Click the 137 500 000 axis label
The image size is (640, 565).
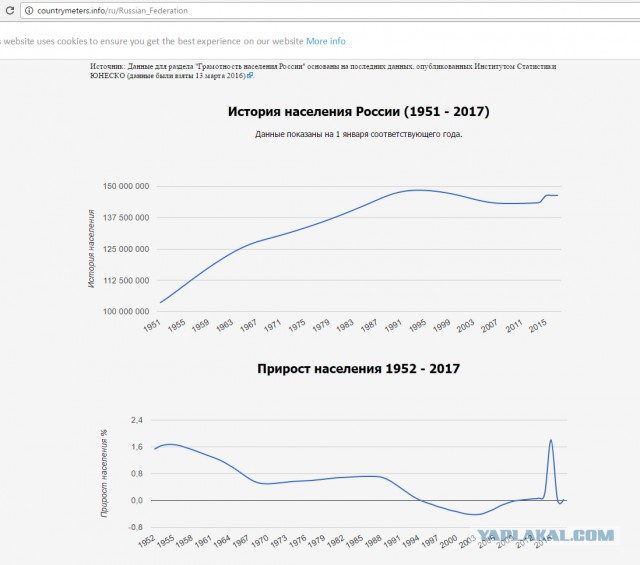(x=126, y=218)
